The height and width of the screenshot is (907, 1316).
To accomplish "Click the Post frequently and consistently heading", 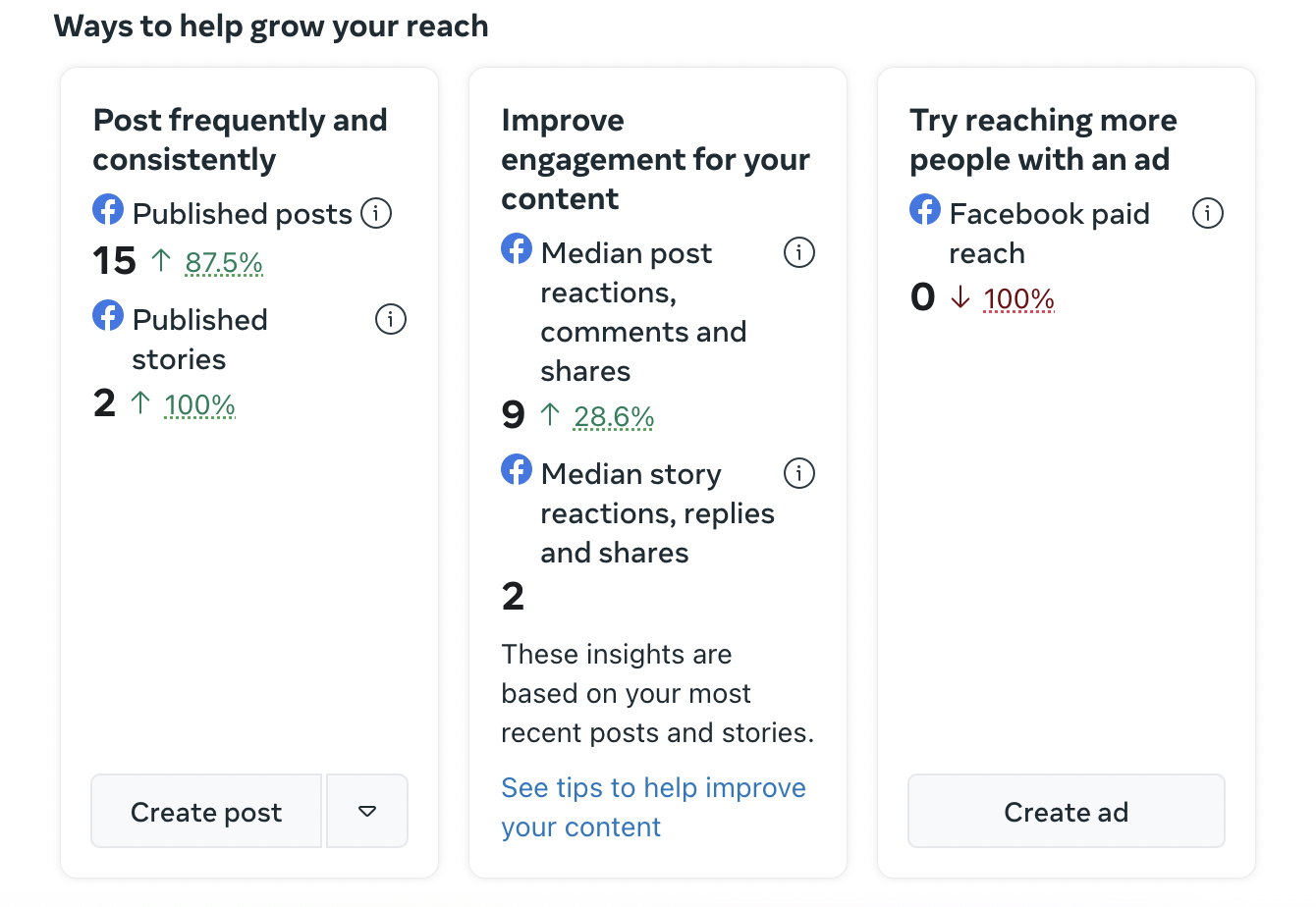I will click(241, 139).
